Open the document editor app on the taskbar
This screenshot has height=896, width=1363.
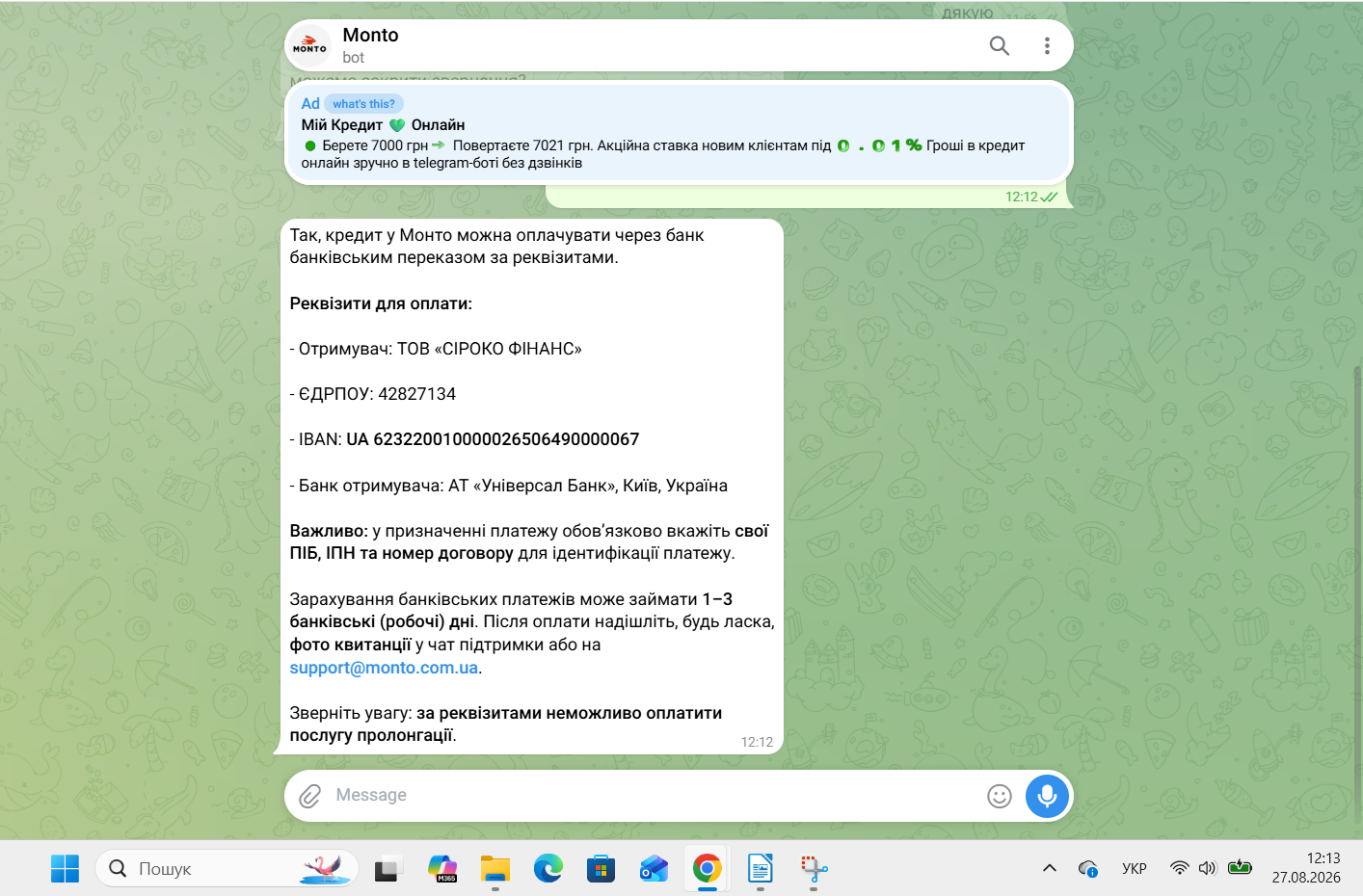tap(761, 869)
